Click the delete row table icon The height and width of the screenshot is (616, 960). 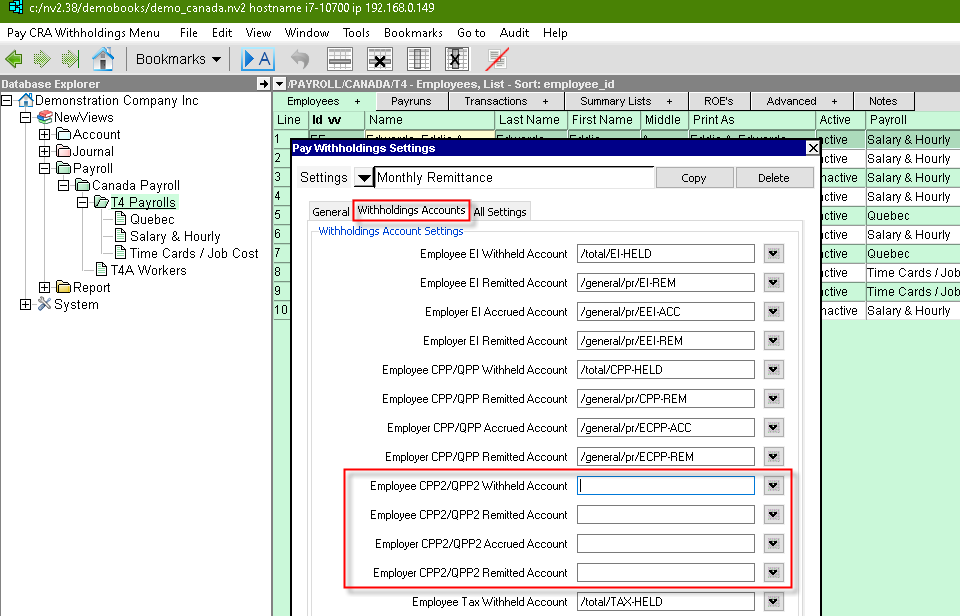pos(379,59)
